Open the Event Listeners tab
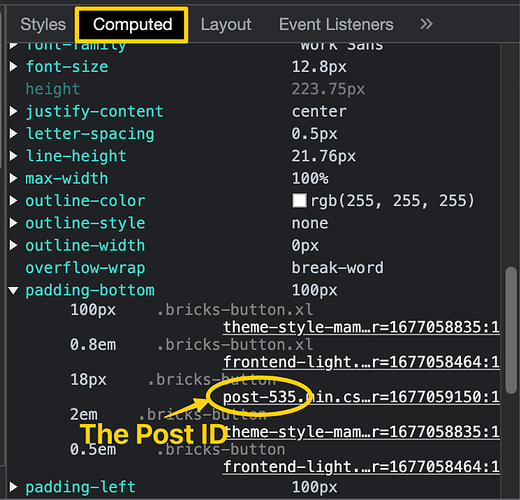 (x=336, y=25)
